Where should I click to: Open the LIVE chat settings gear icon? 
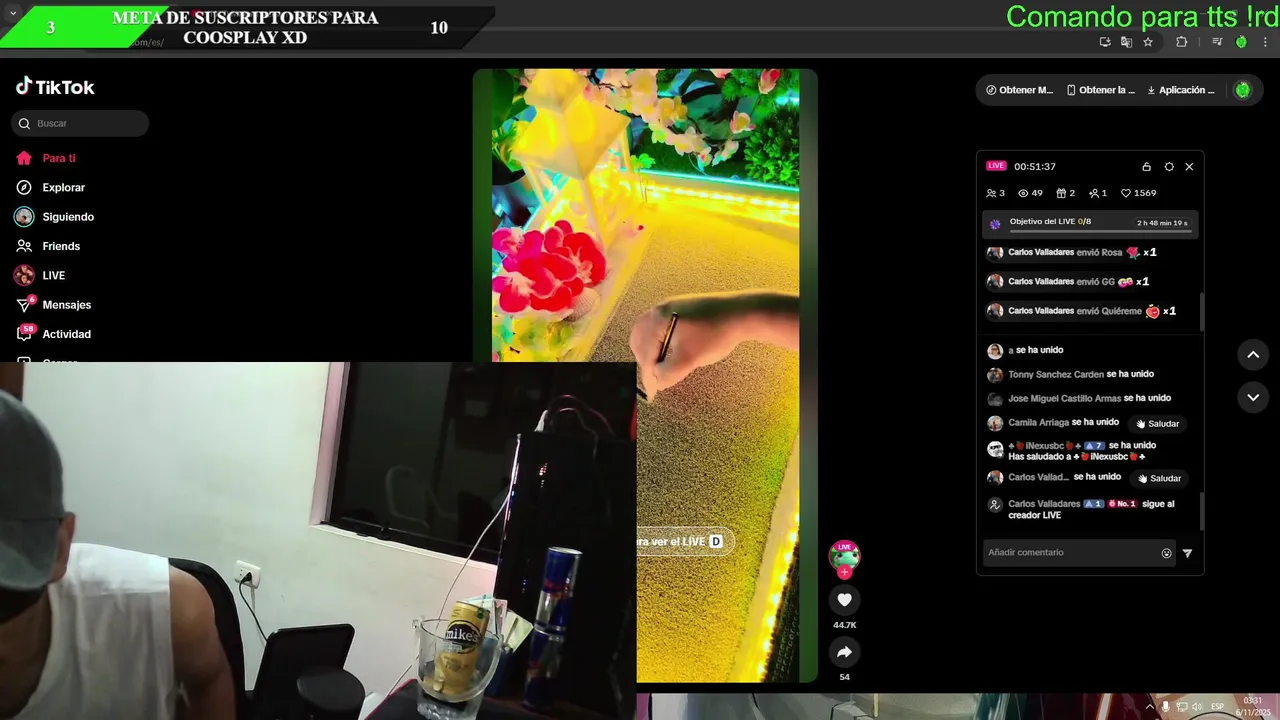click(1169, 167)
